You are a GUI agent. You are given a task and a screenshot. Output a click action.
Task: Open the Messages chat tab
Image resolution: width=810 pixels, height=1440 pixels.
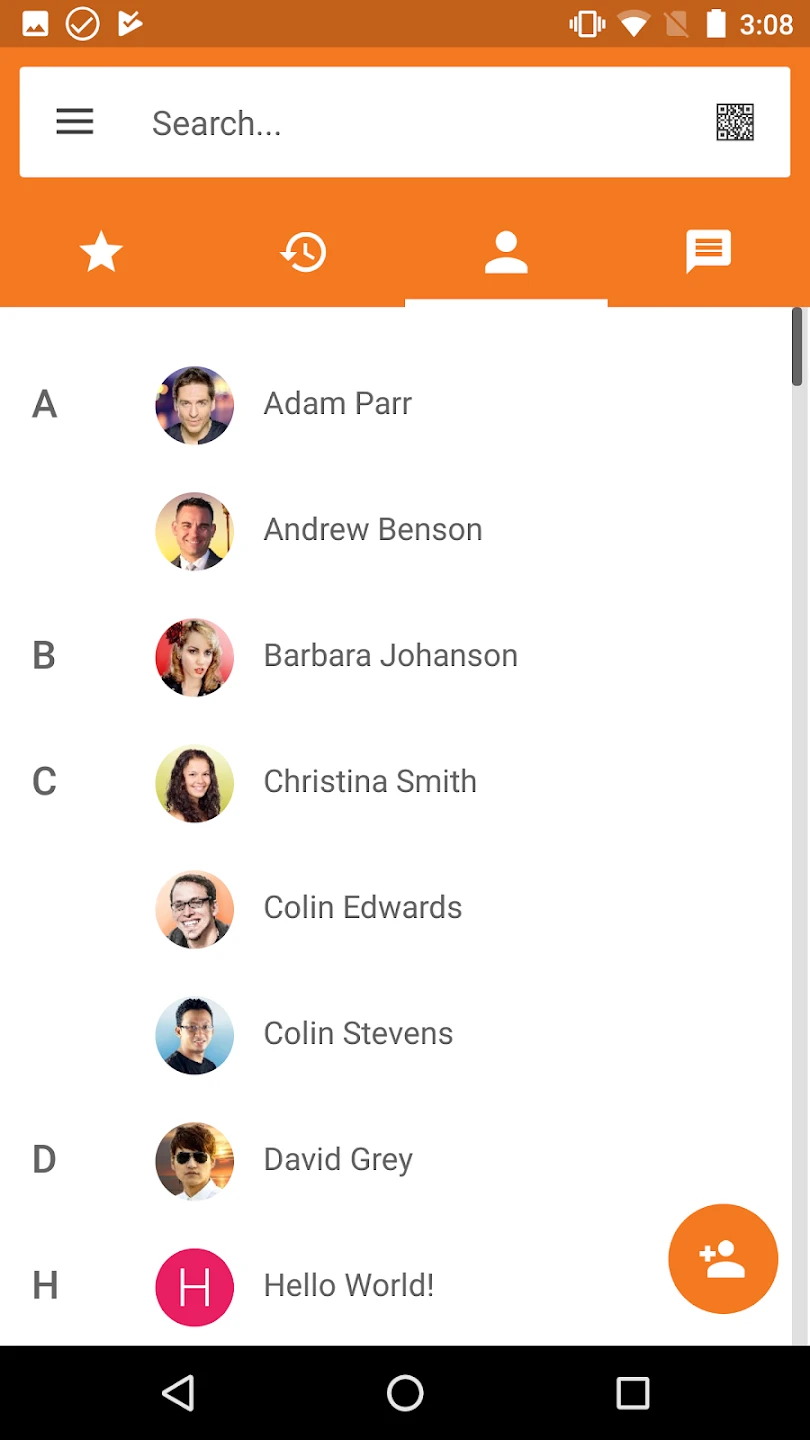[708, 252]
